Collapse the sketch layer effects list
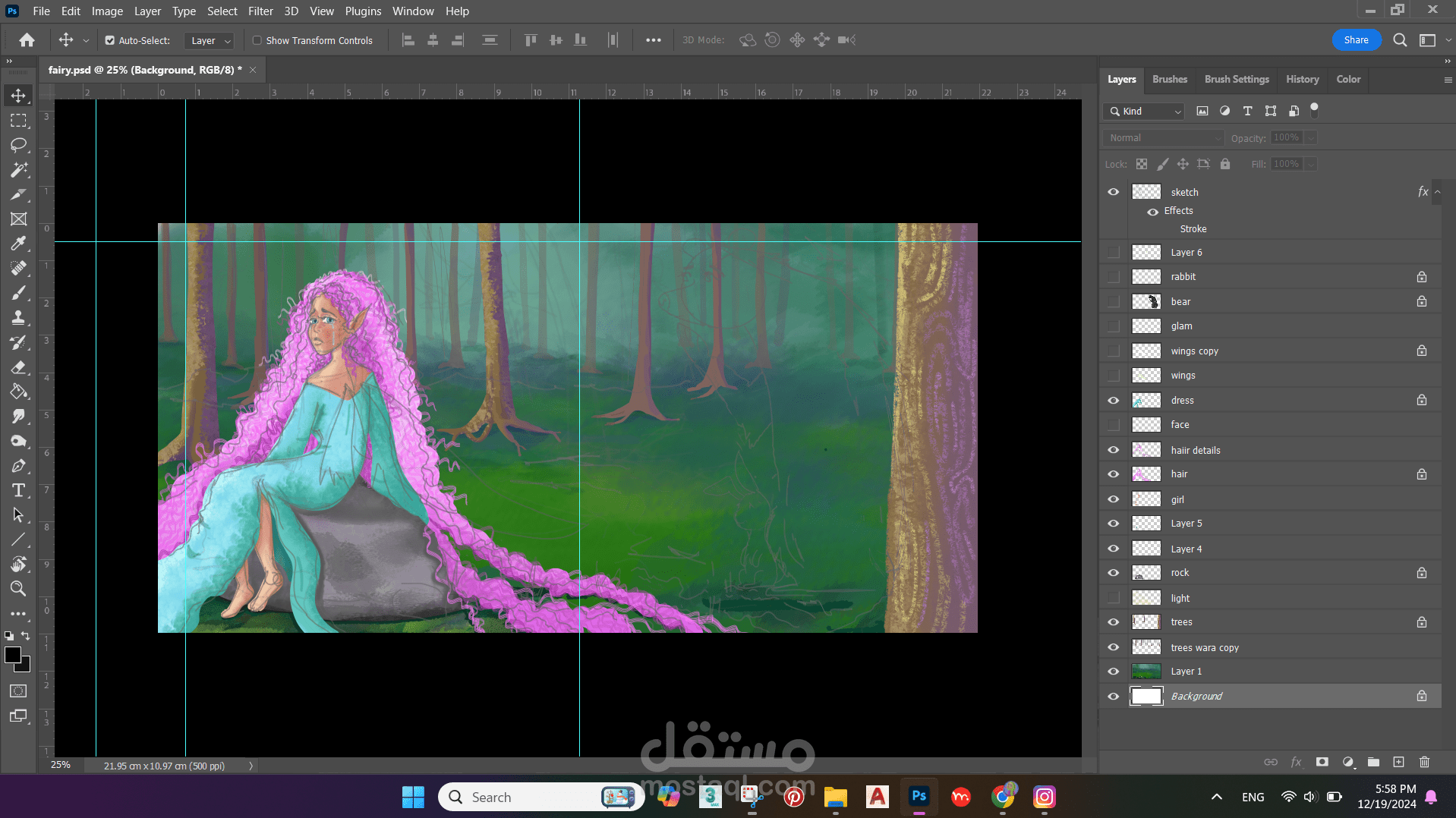The image size is (1456, 818). click(x=1437, y=193)
